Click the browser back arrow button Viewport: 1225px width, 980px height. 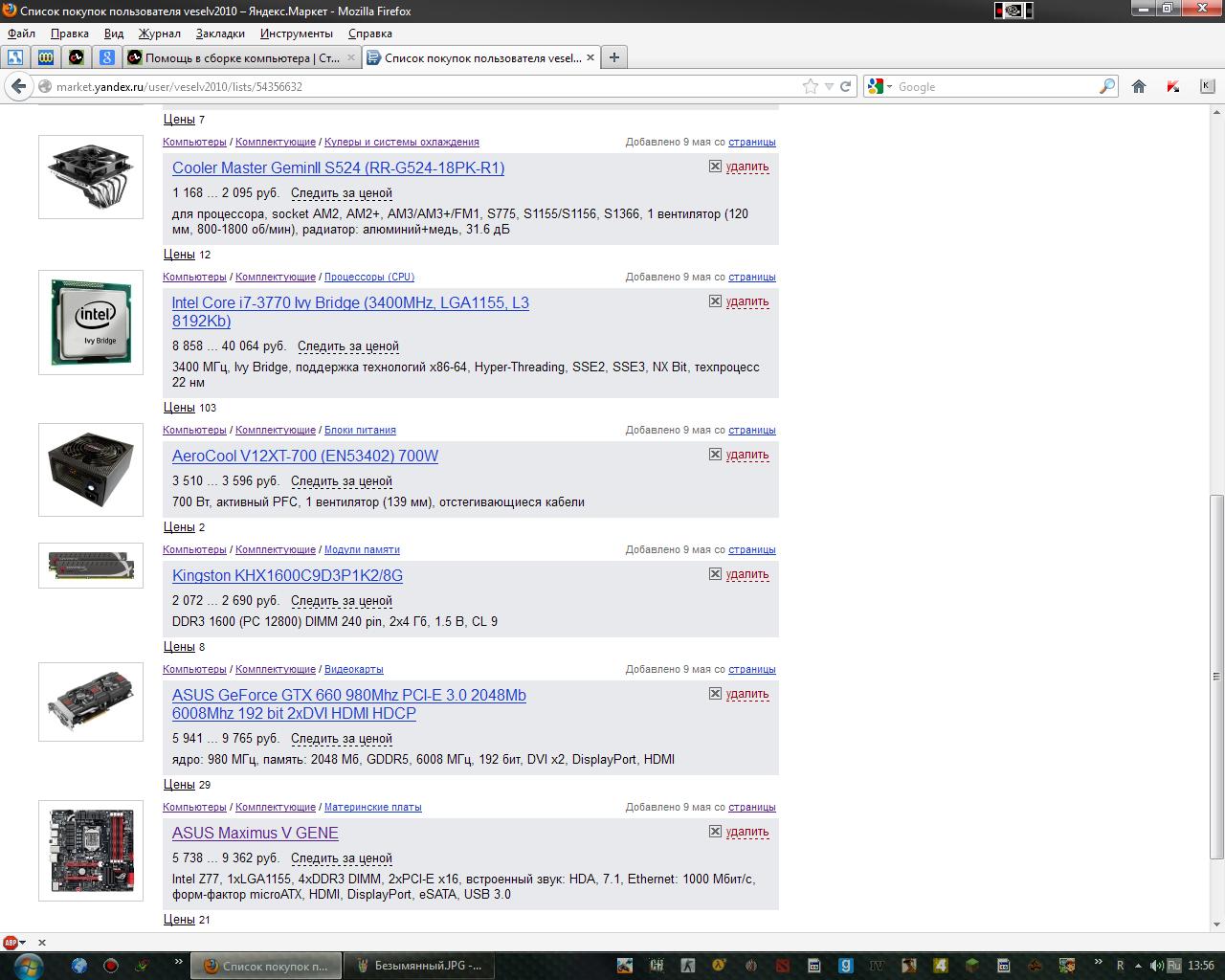click(18, 86)
